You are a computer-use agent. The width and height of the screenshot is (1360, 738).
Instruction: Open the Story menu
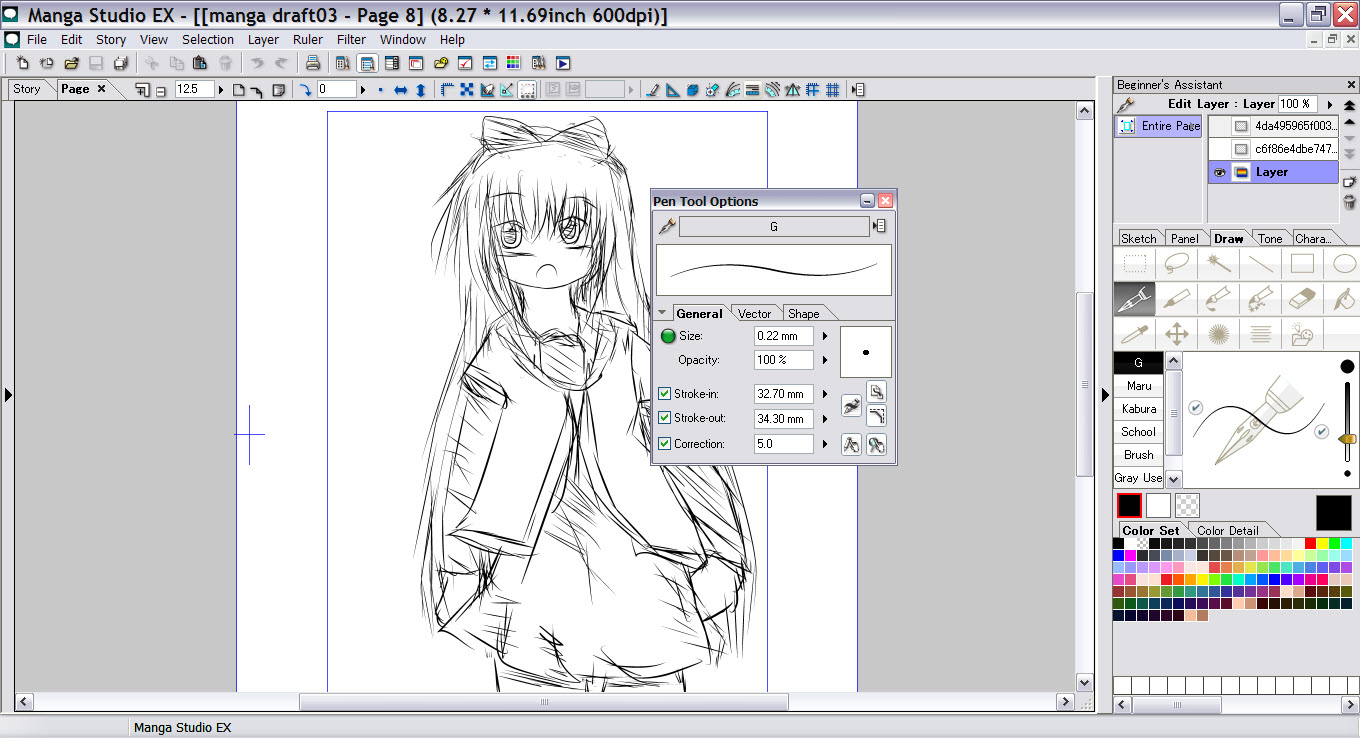coord(111,40)
